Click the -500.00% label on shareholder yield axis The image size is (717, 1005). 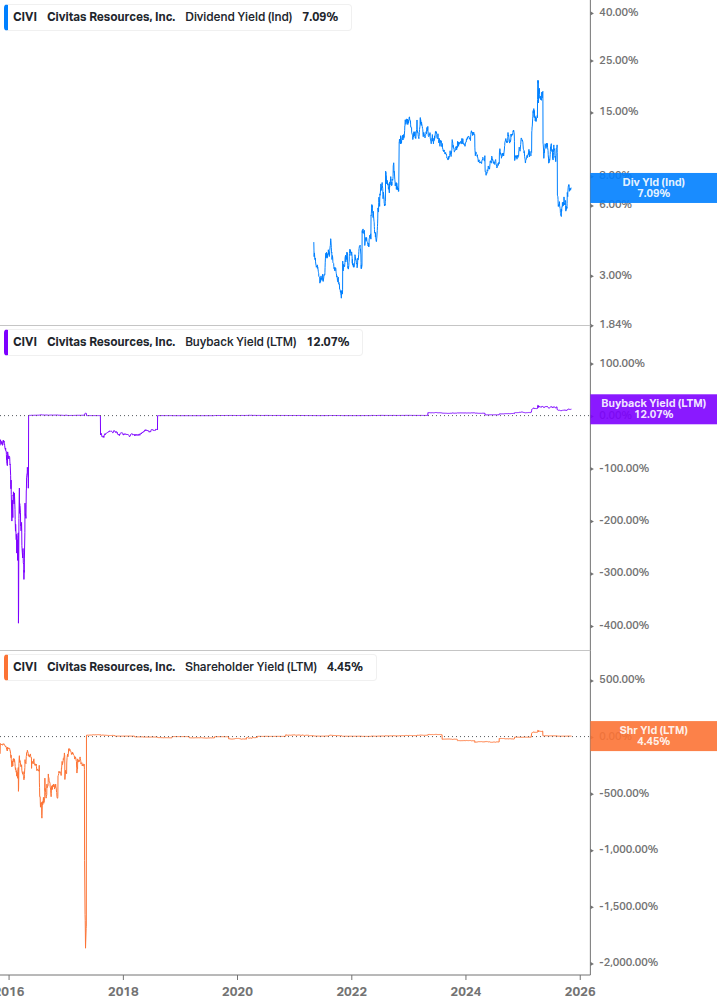623,793
